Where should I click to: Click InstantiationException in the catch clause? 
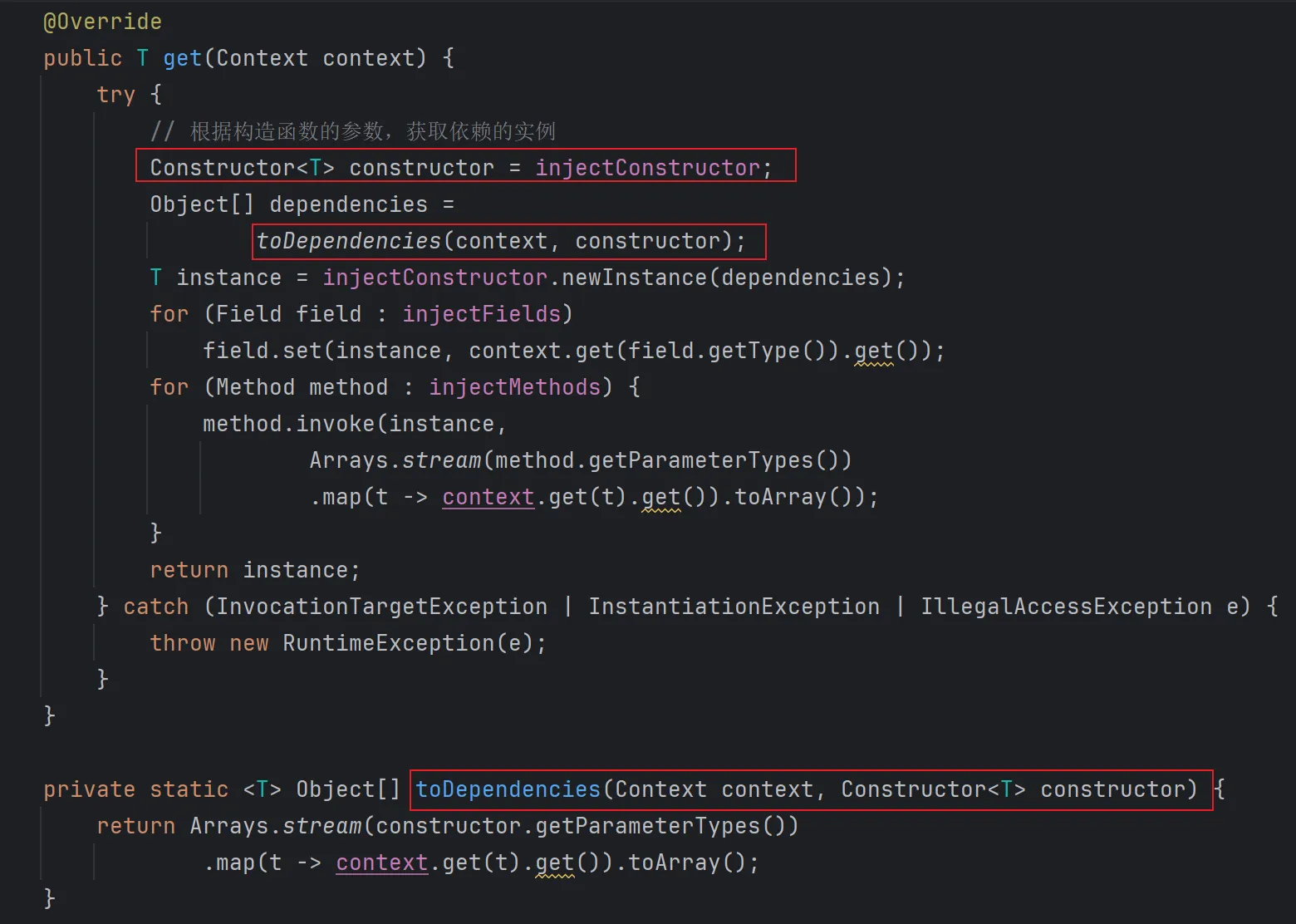(734, 607)
